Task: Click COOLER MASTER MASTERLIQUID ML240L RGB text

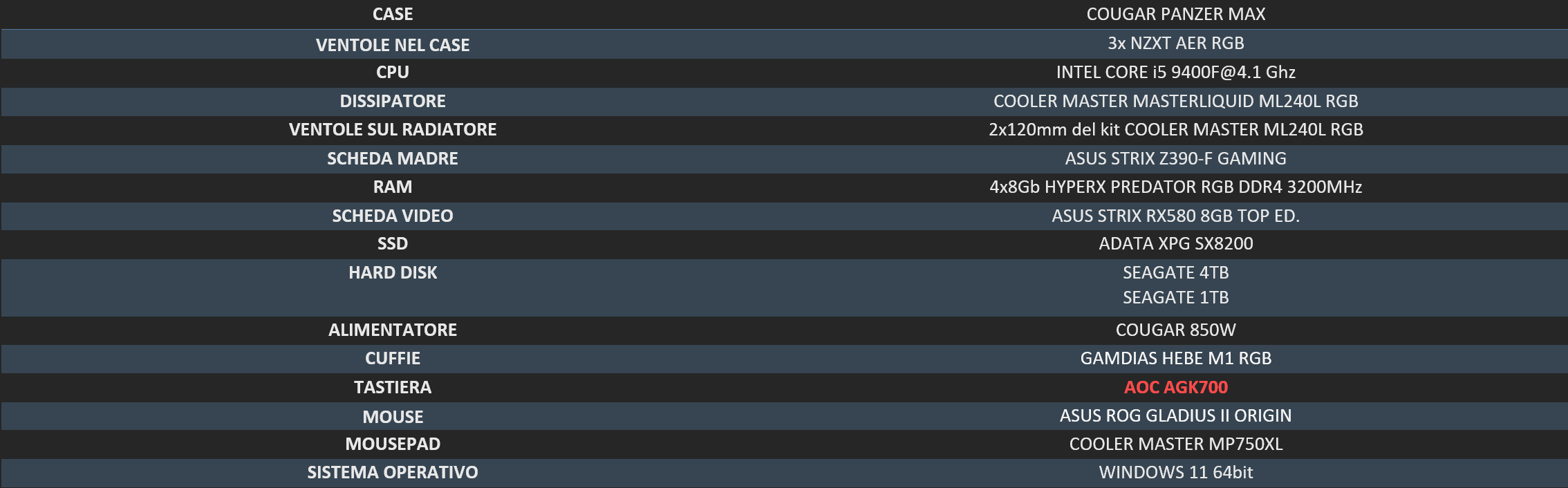Action: click(1175, 101)
